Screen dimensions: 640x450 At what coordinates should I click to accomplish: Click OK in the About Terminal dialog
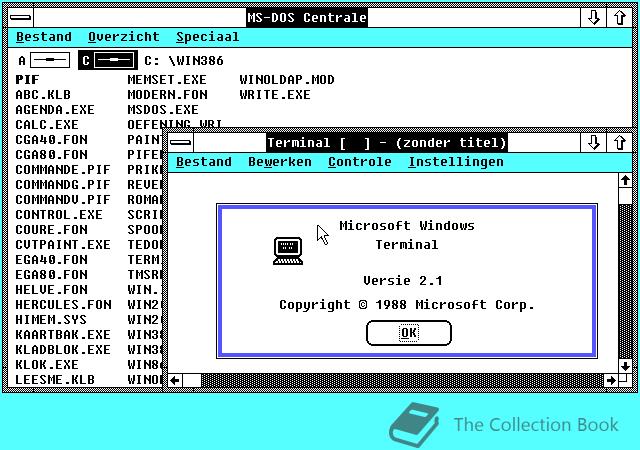(409, 333)
